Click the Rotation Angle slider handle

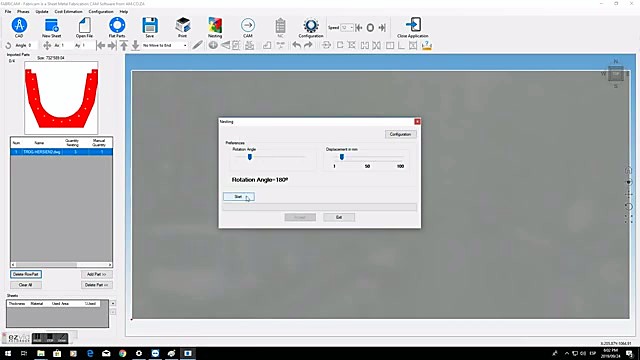[250, 157]
